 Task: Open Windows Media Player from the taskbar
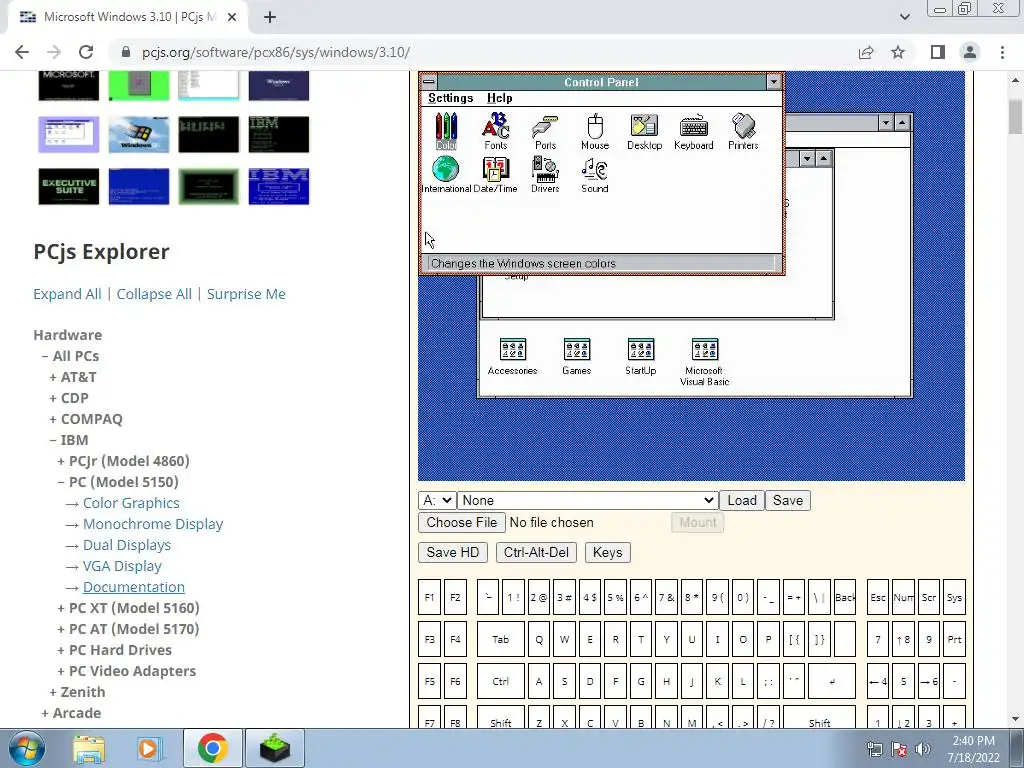tap(150, 748)
